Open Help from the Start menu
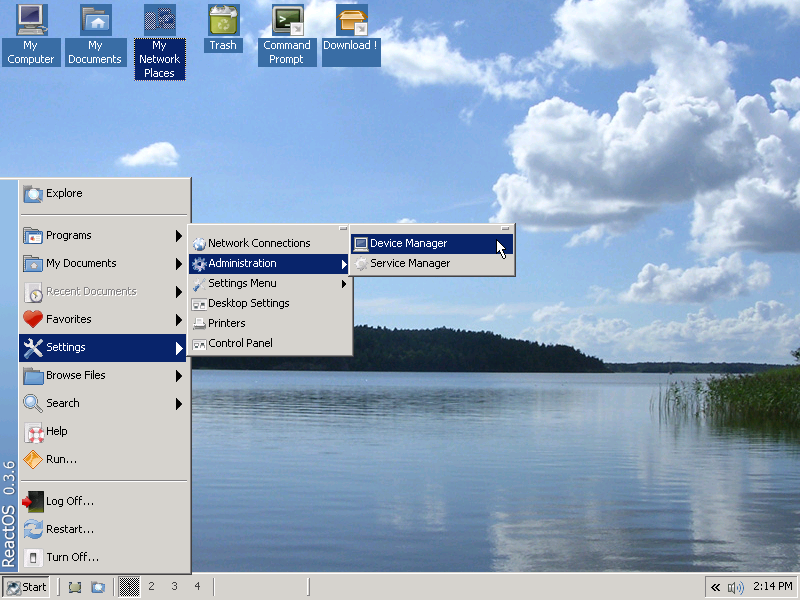Image resolution: width=800 pixels, height=600 pixels. 103,432
